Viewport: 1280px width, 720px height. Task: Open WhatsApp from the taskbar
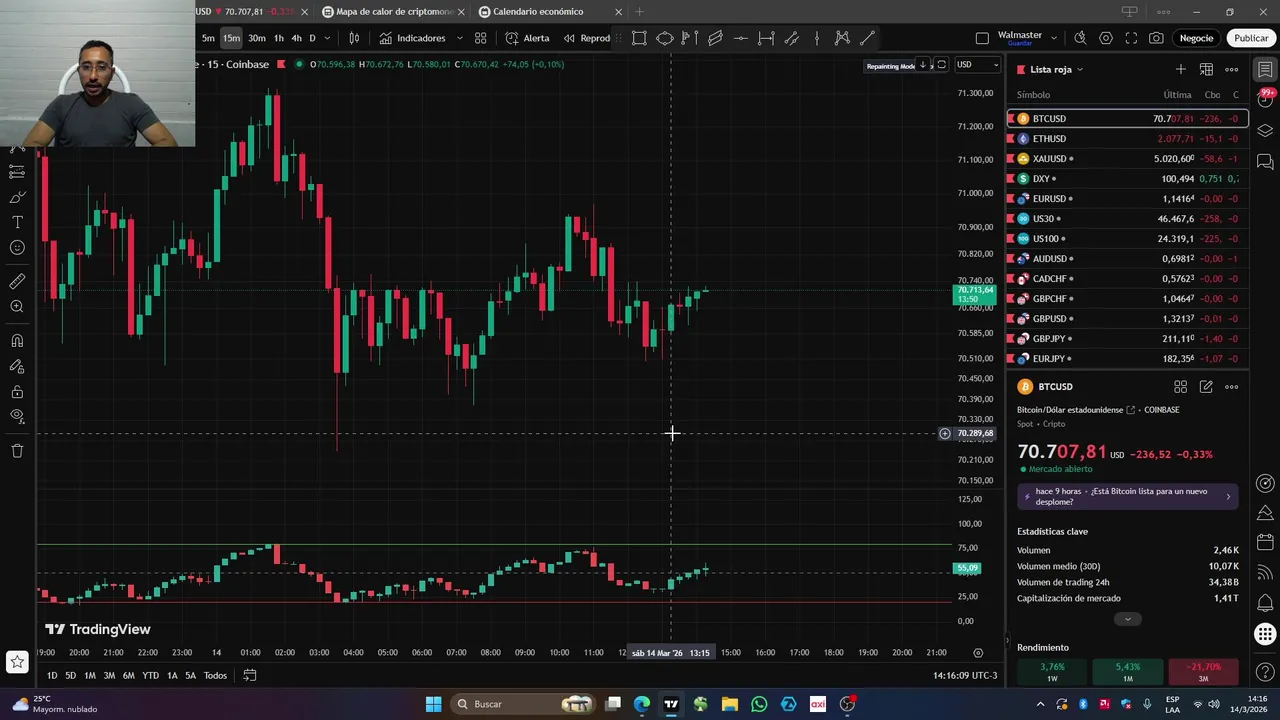point(759,704)
